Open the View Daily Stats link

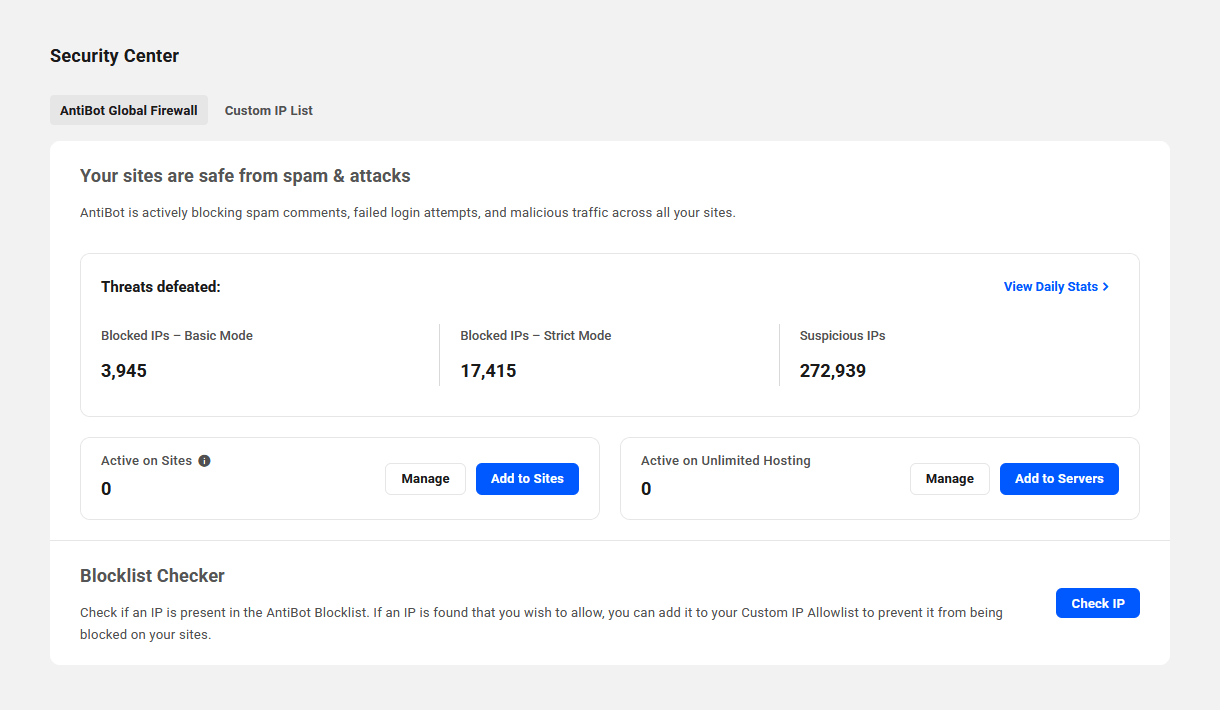tap(1057, 287)
